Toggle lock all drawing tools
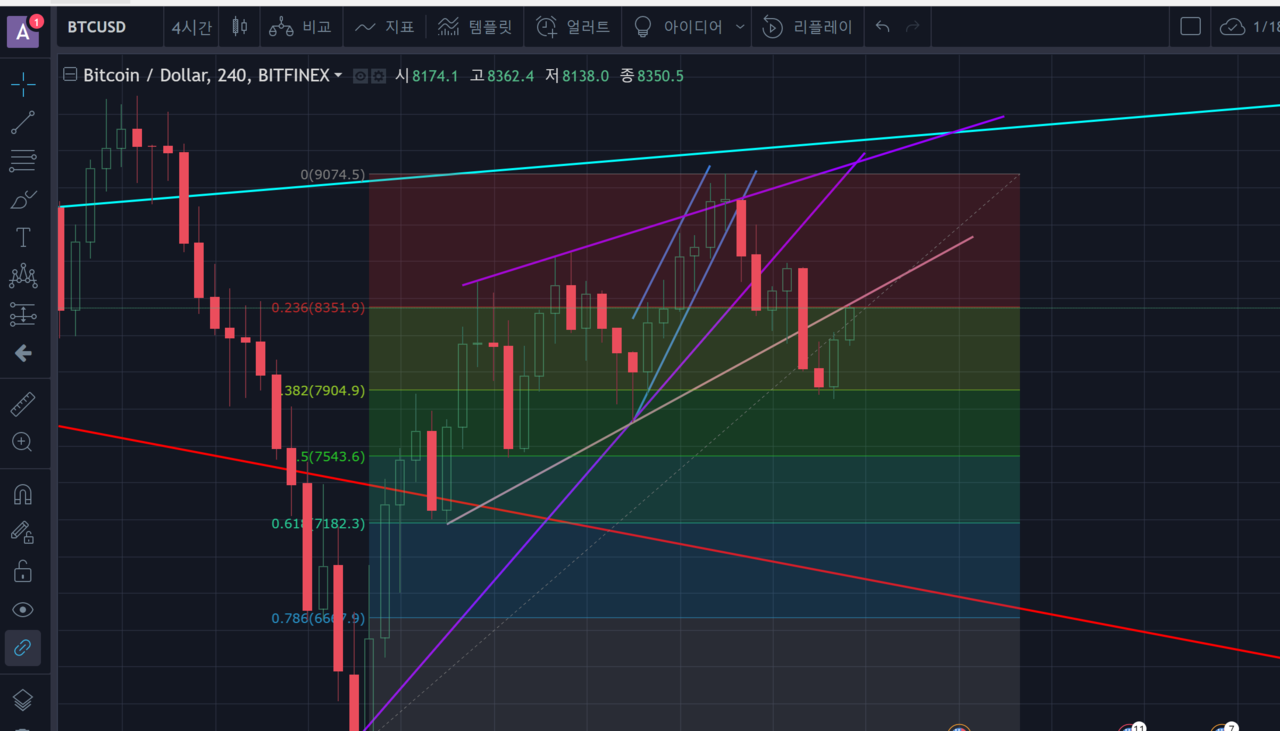The width and height of the screenshot is (1280, 731). click(x=23, y=571)
